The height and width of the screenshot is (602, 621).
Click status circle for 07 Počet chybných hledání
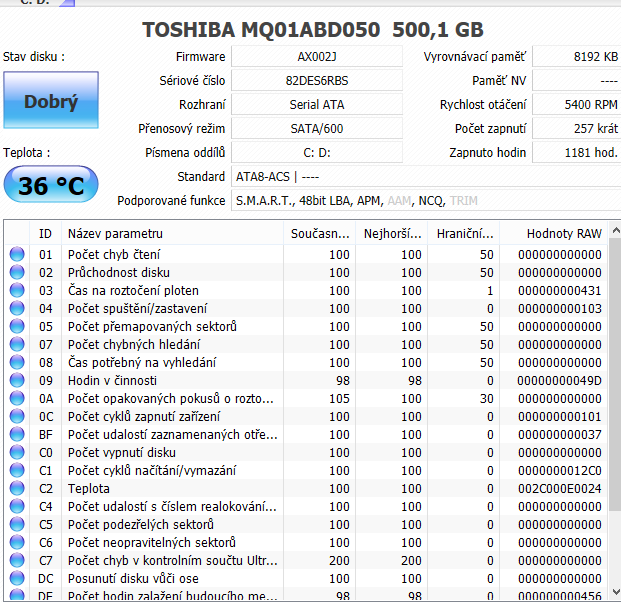coord(17,344)
